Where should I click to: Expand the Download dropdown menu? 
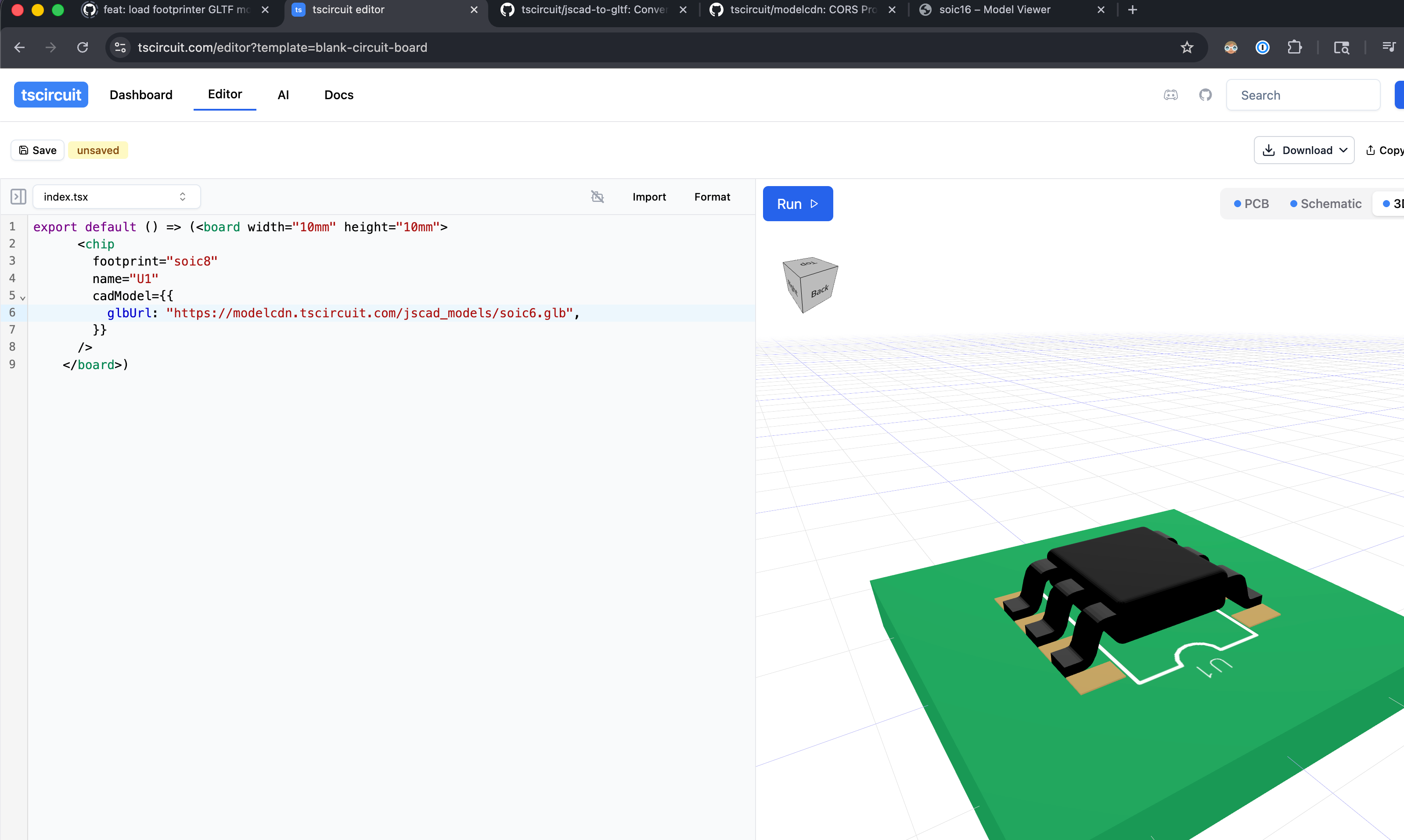tap(1303, 150)
